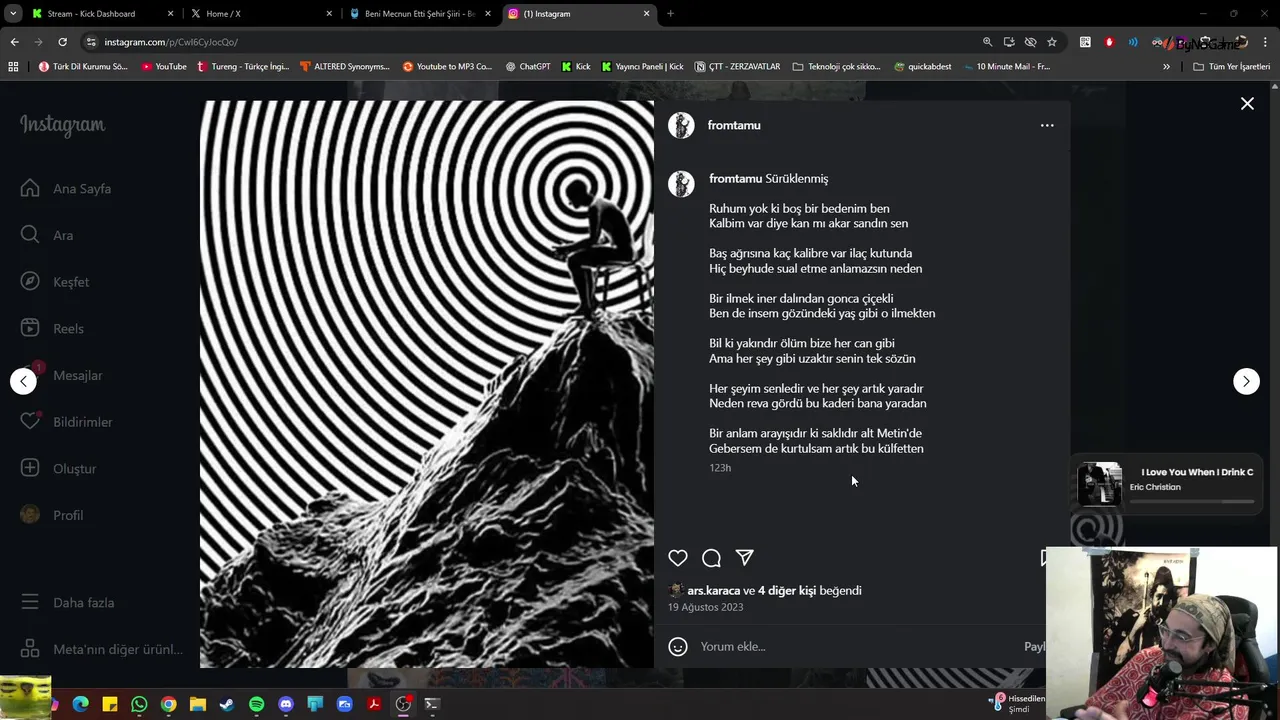Click the Instagram logo
The image size is (1280, 720).
62,125
